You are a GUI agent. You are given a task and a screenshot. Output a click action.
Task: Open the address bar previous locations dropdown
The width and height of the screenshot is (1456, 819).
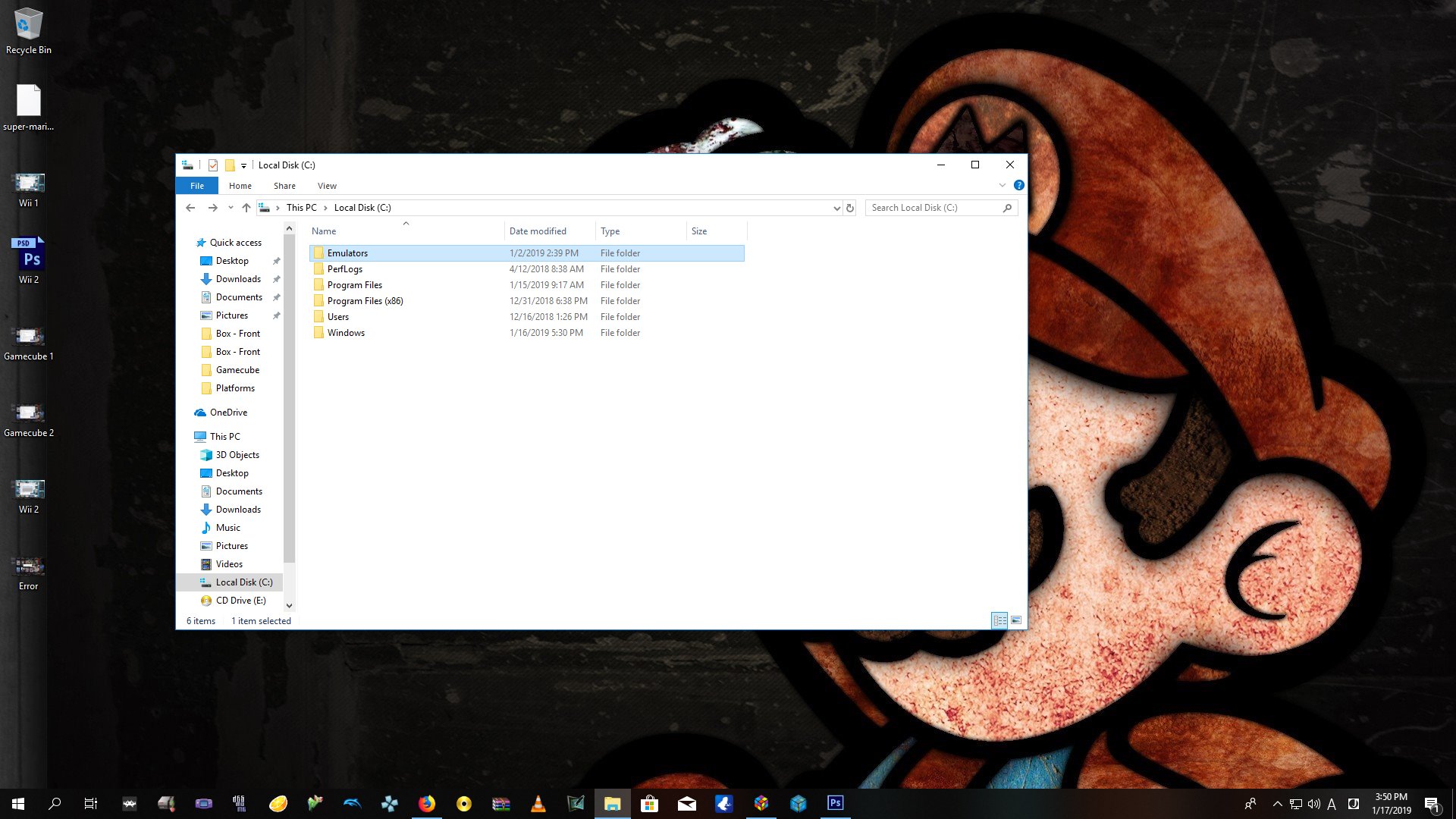coord(836,208)
